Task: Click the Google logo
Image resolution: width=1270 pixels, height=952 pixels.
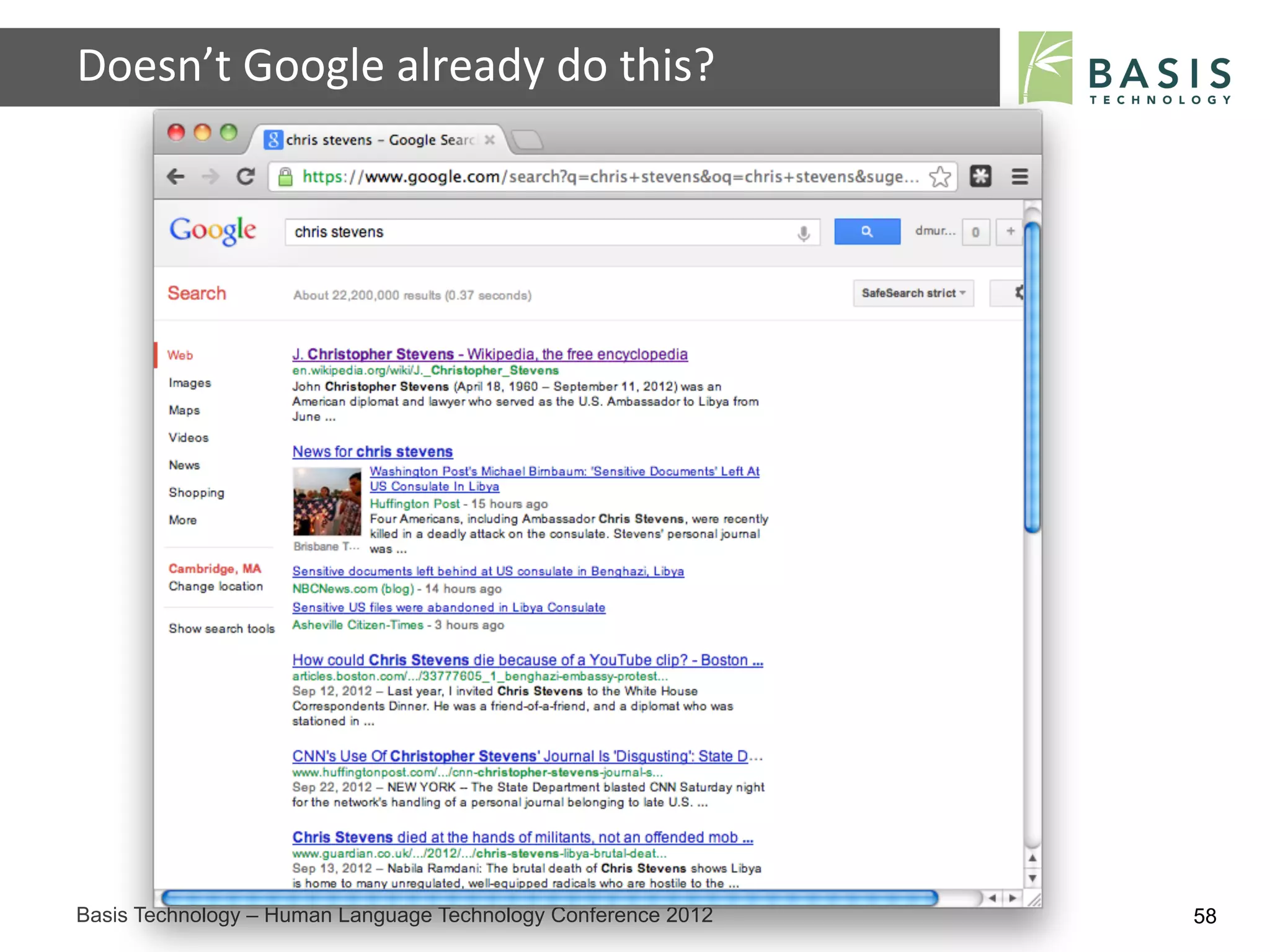Action: tap(213, 231)
